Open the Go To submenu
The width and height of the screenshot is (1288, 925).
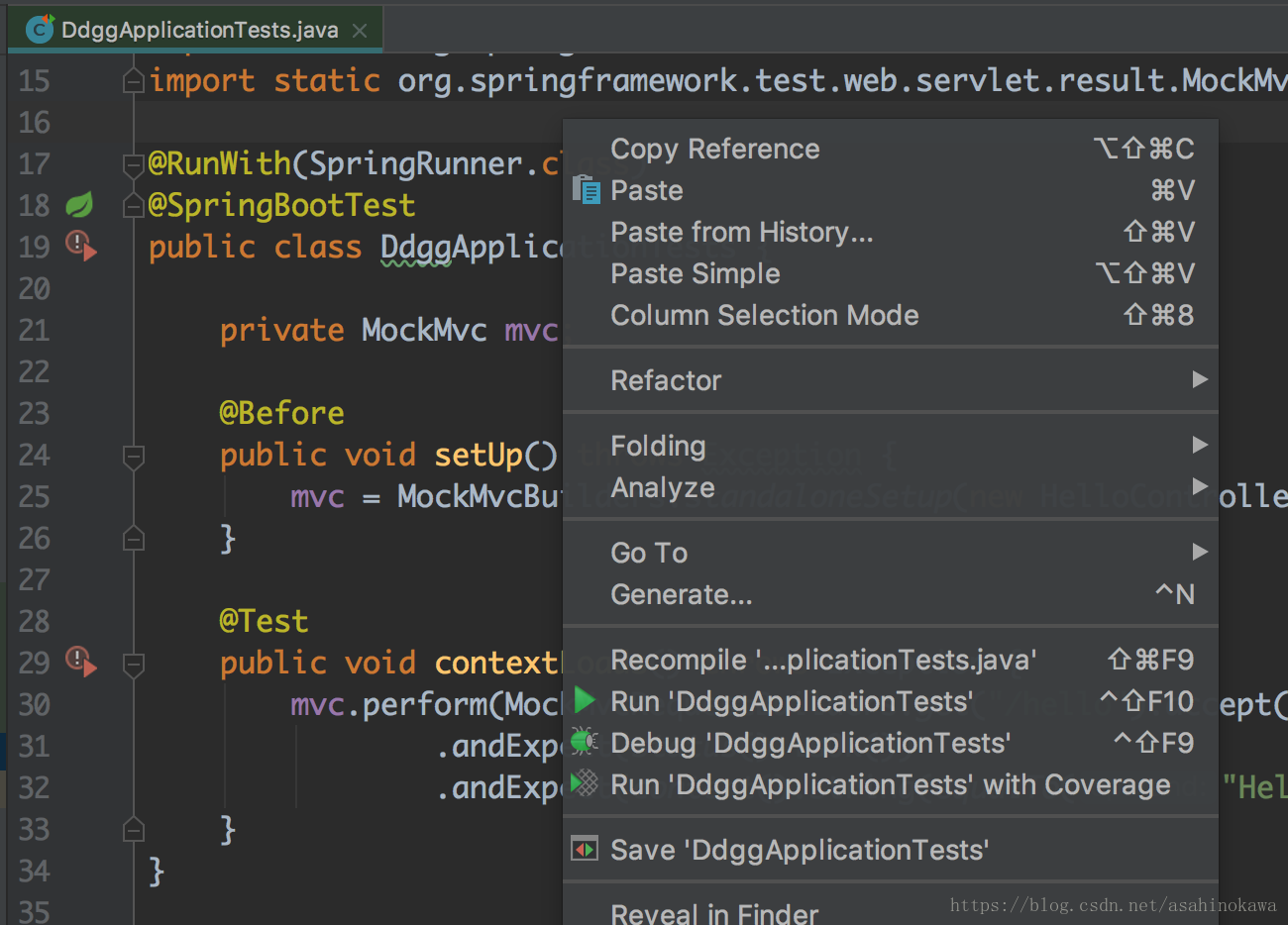point(891,552)
